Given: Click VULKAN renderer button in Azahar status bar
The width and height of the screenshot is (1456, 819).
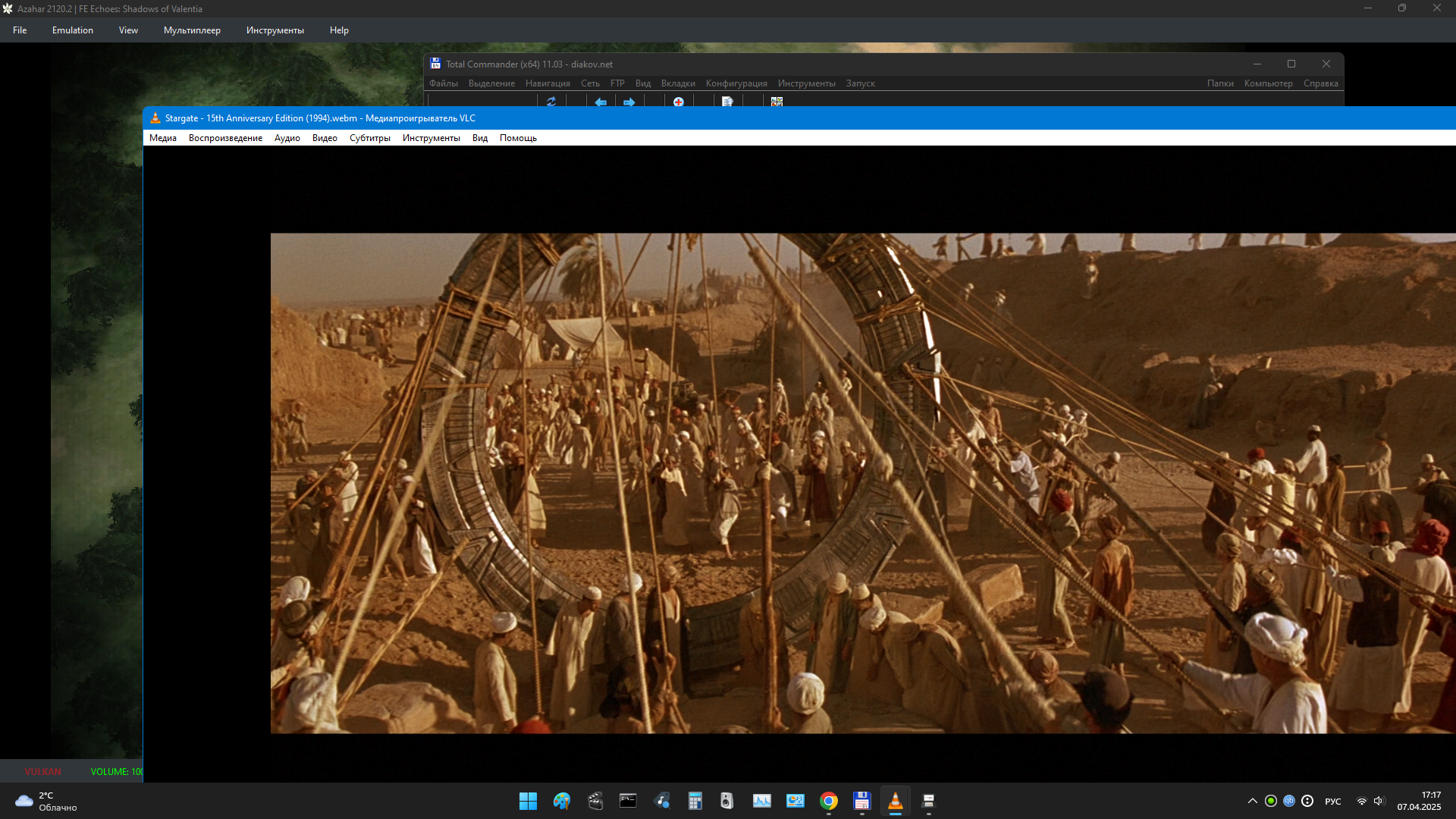Looking at the screenshot, I should 42,771.
